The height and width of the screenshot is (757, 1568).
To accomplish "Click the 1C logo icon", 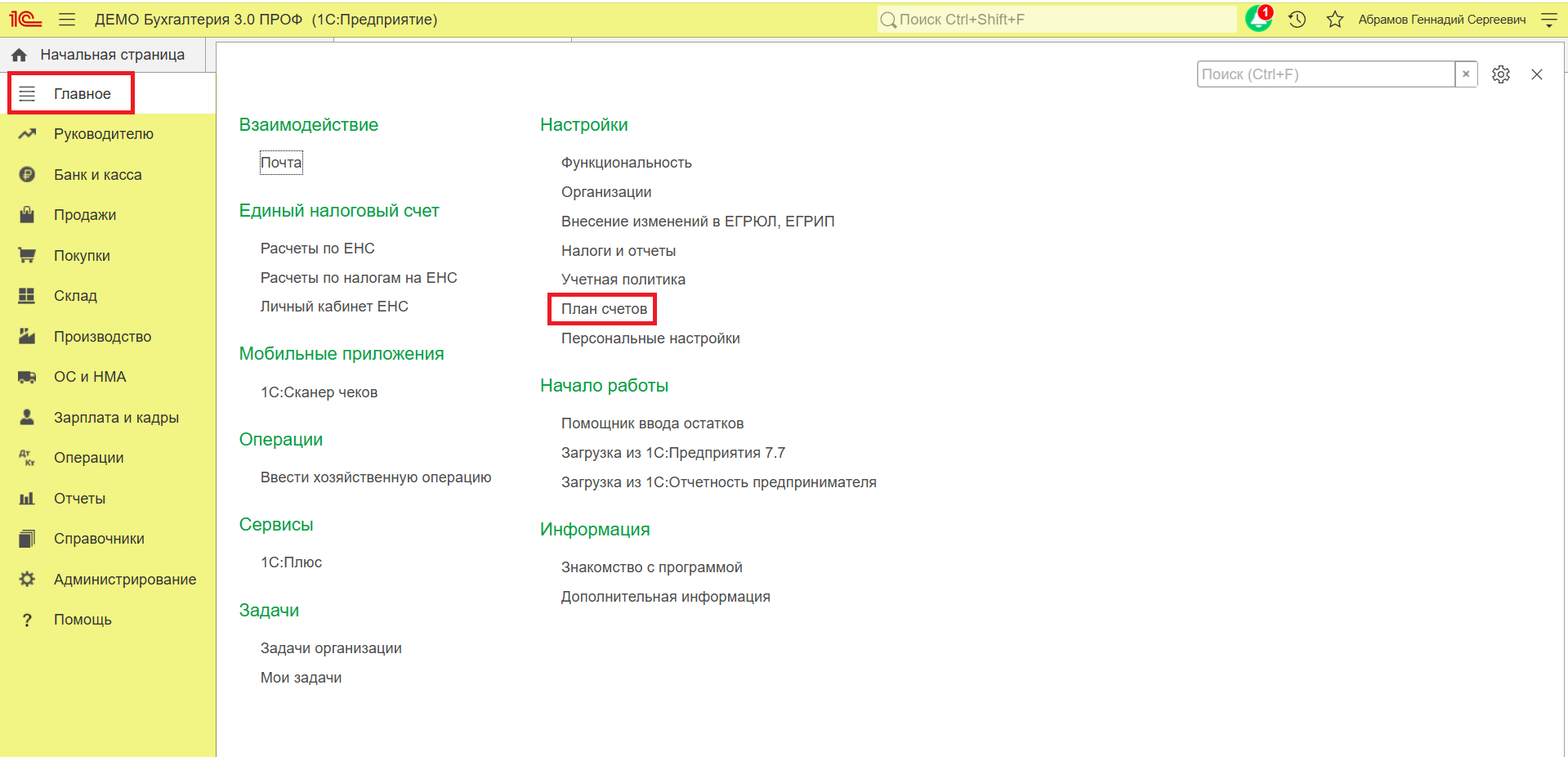I will pyautogui.click(x=25, y=19).
